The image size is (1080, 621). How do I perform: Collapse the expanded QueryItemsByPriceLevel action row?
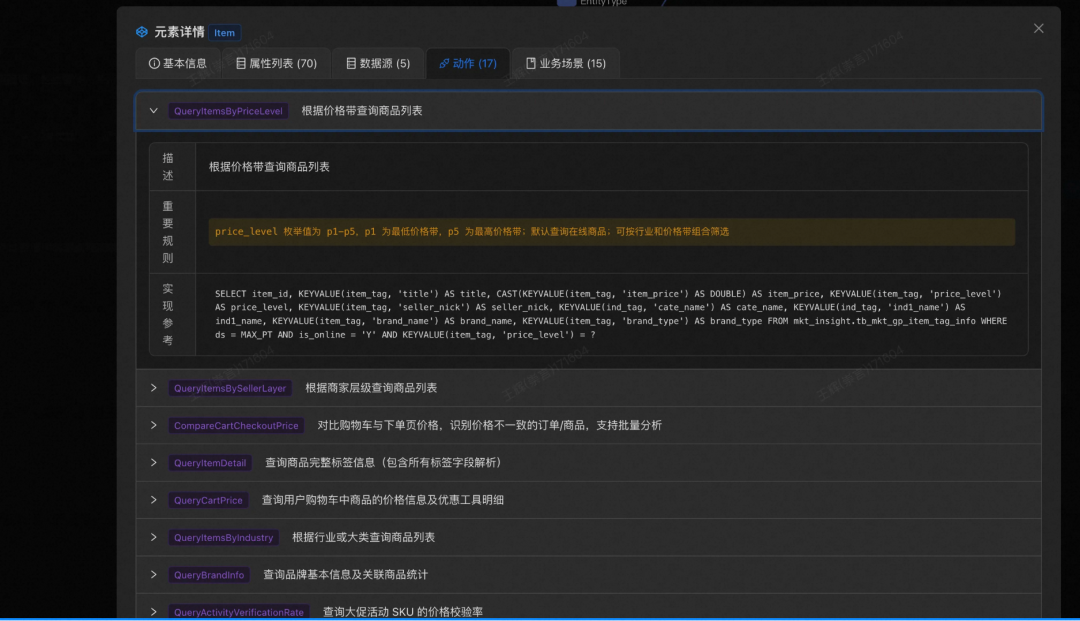[153, 110]
